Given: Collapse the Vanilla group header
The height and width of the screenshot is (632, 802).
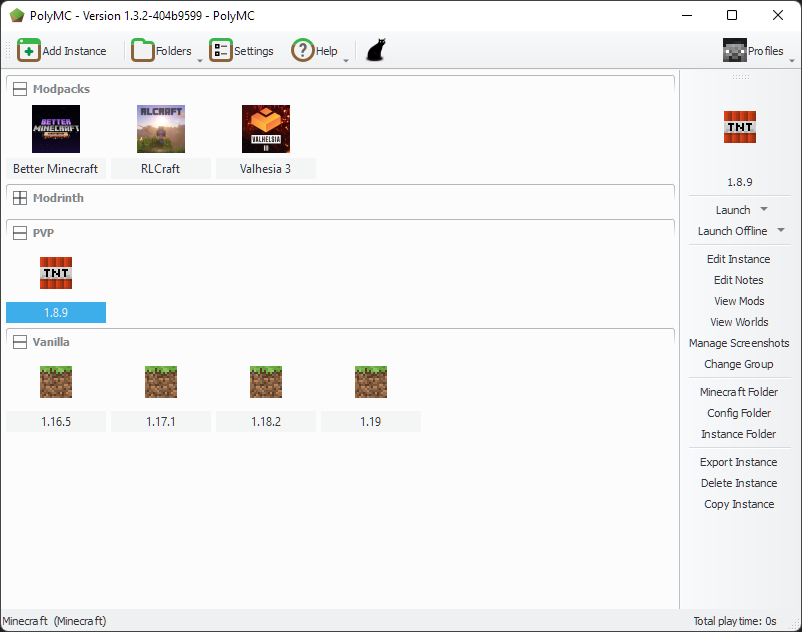Looking at the screenshot, I should 19,341.
